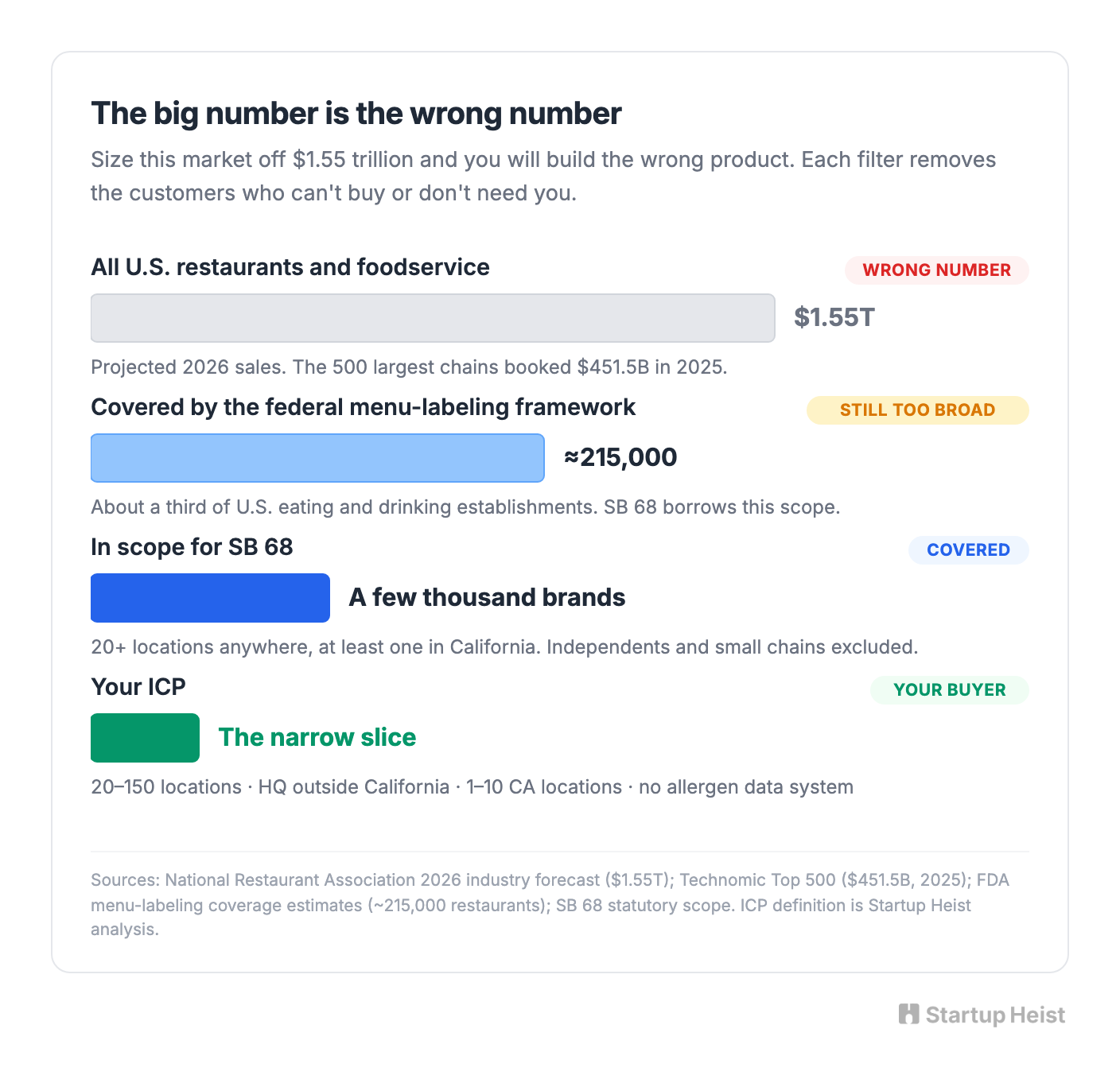The width and height of the screenshot is (1120, 1083).
Task: Click the green Your ICP bar
Action: [x=145, y=738]
